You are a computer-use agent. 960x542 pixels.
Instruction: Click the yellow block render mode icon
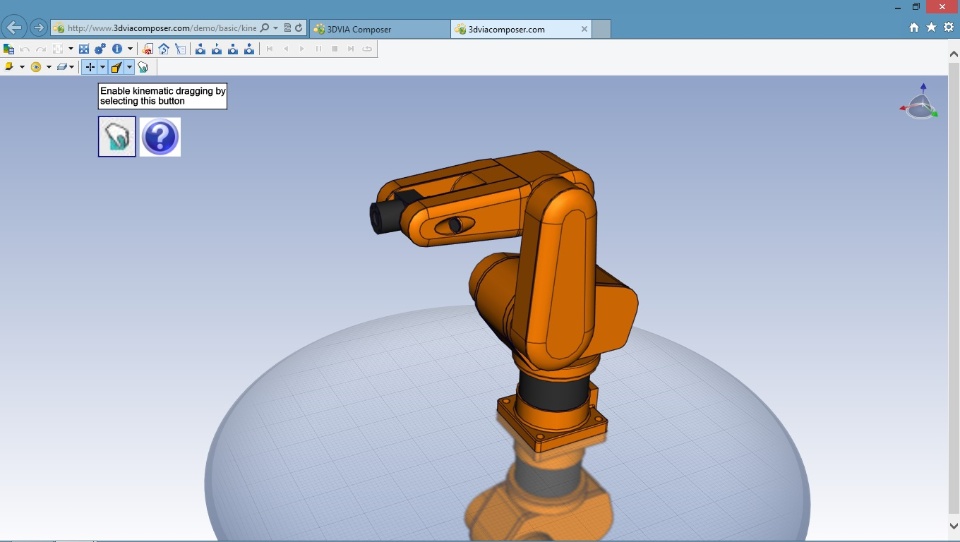[9, 67]
